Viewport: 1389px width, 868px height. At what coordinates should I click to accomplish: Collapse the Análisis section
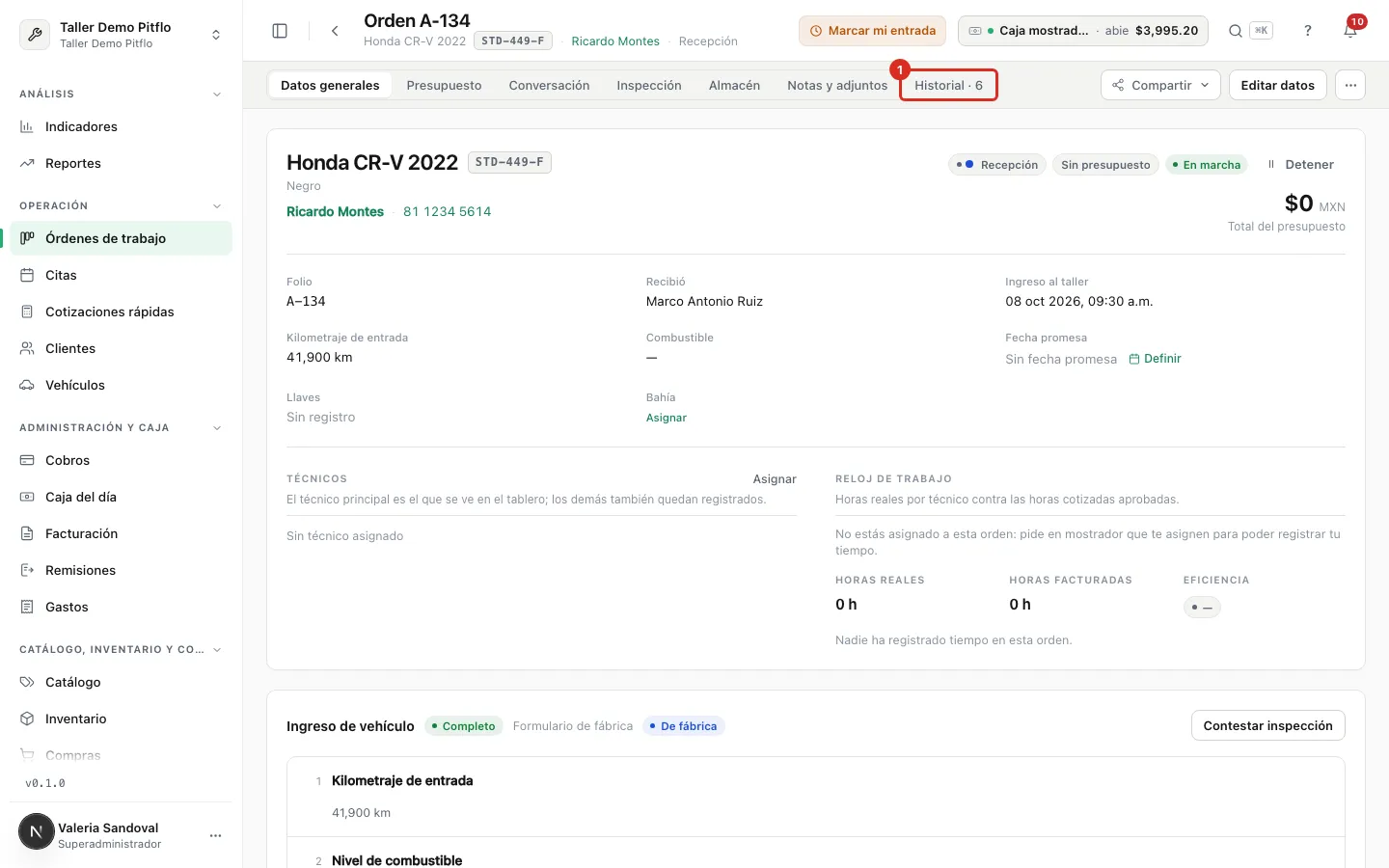(x=217, y=95)
